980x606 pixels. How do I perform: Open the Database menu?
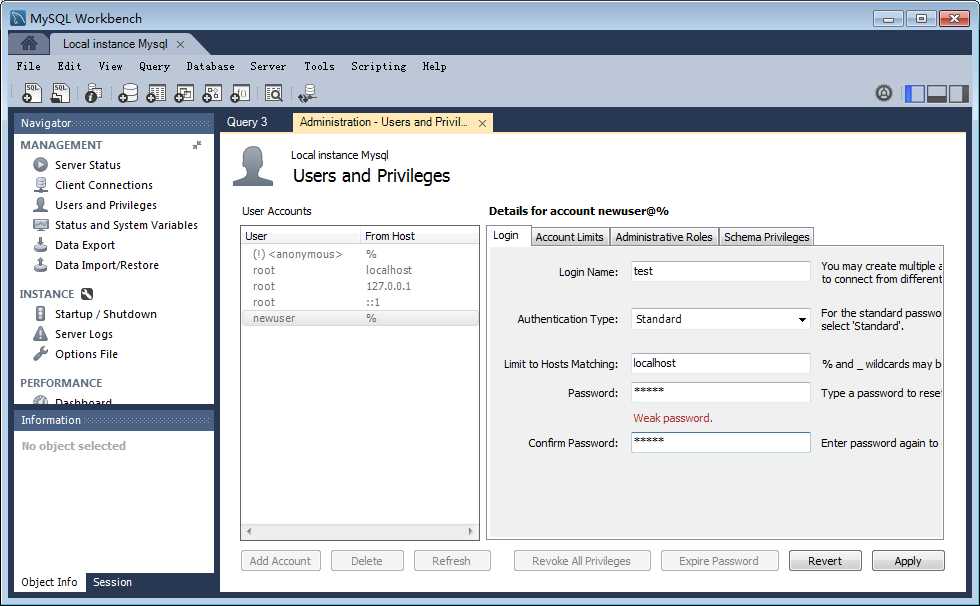[x=210, y=66]
